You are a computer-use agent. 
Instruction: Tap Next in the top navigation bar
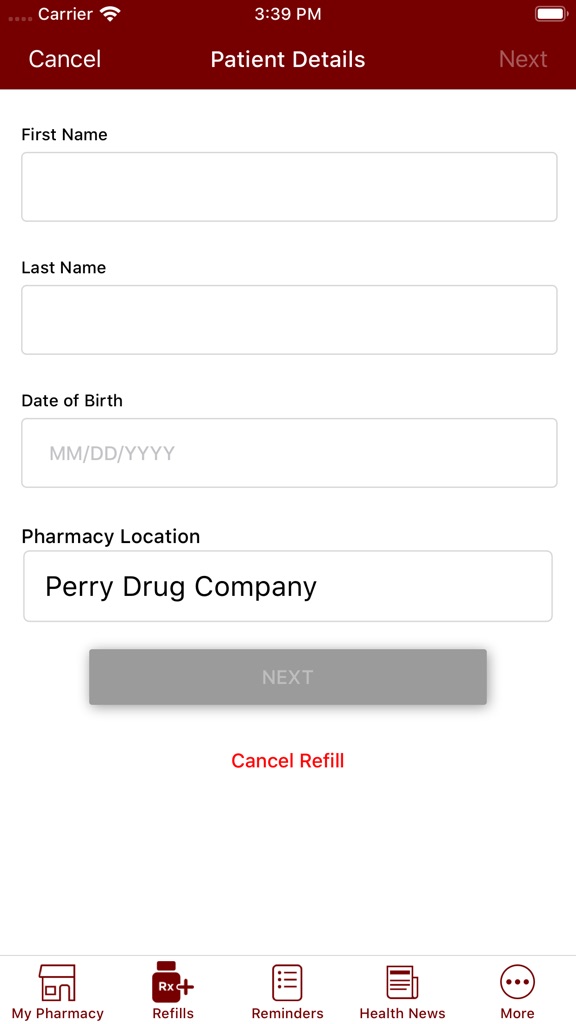coord(523,59)
